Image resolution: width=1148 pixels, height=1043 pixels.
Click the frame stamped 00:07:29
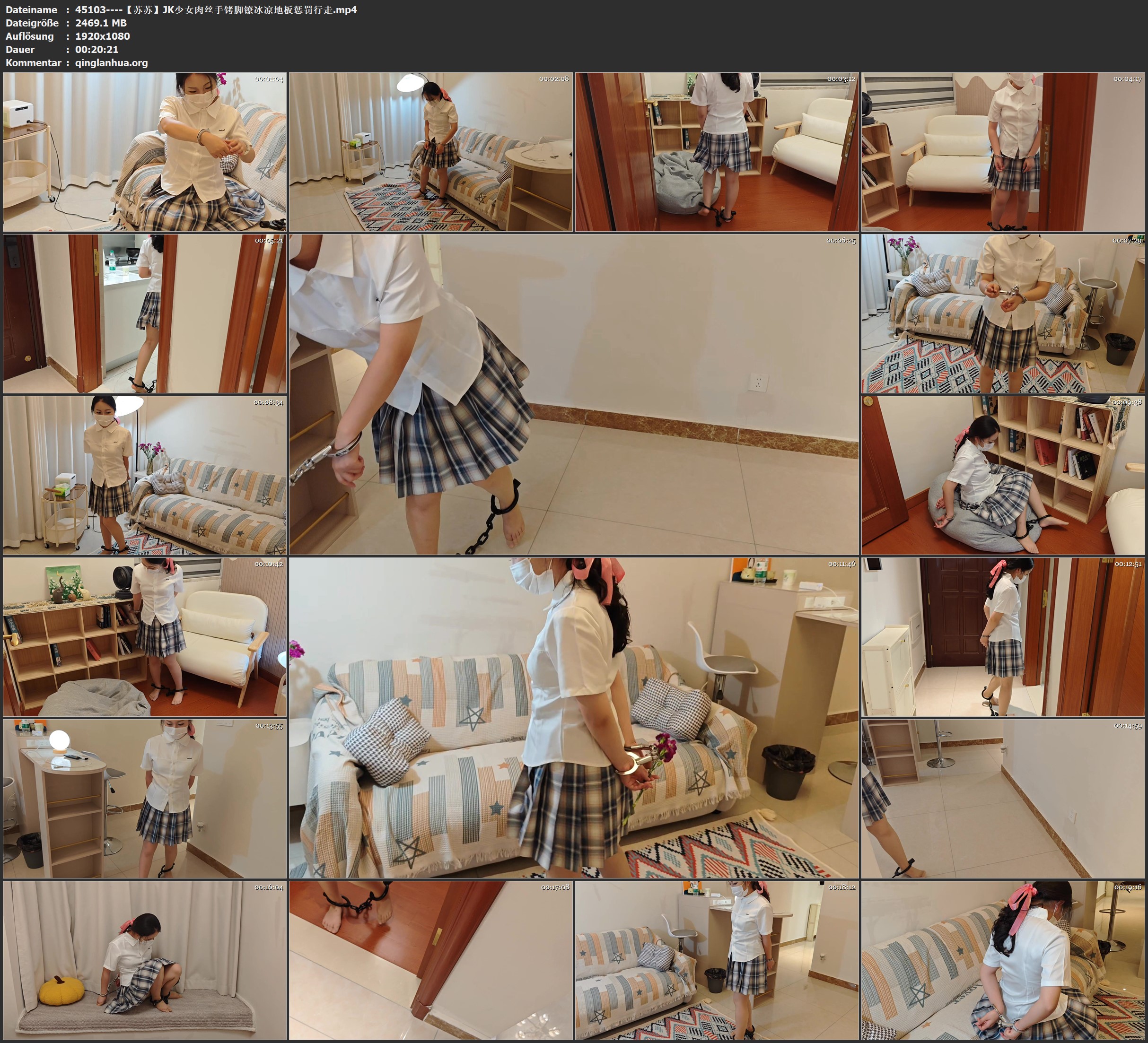tap(1003, 313)
